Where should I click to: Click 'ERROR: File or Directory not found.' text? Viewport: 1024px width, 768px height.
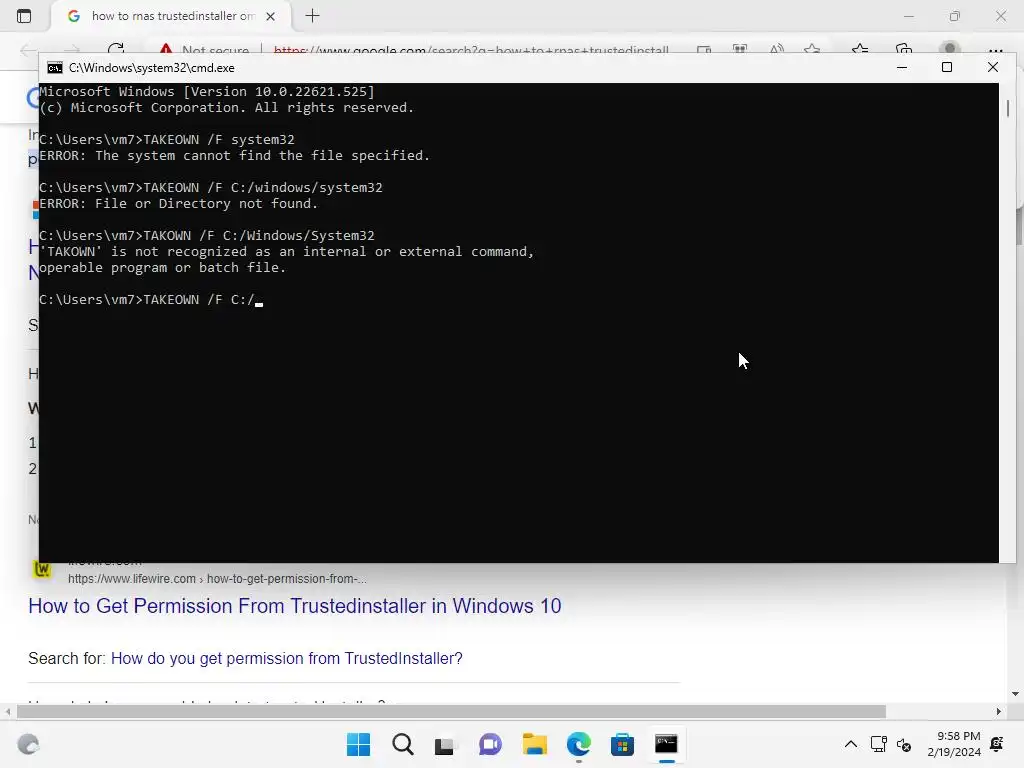[178, 204]
